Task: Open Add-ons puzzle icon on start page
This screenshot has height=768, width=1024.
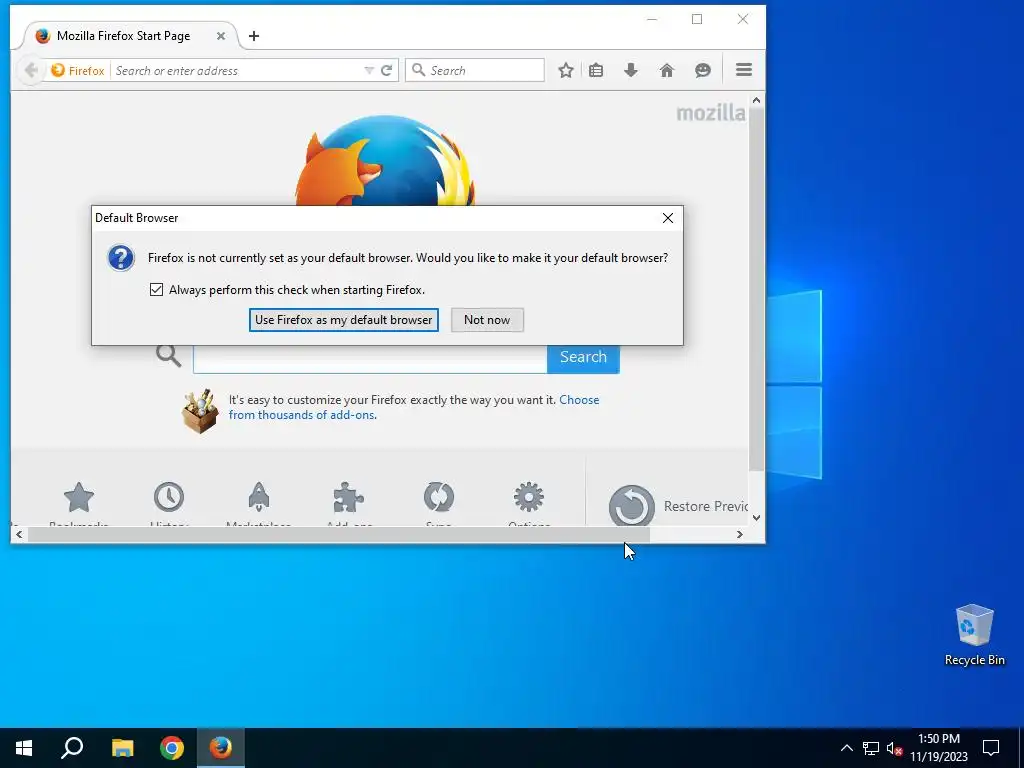Action: [348, 498]
